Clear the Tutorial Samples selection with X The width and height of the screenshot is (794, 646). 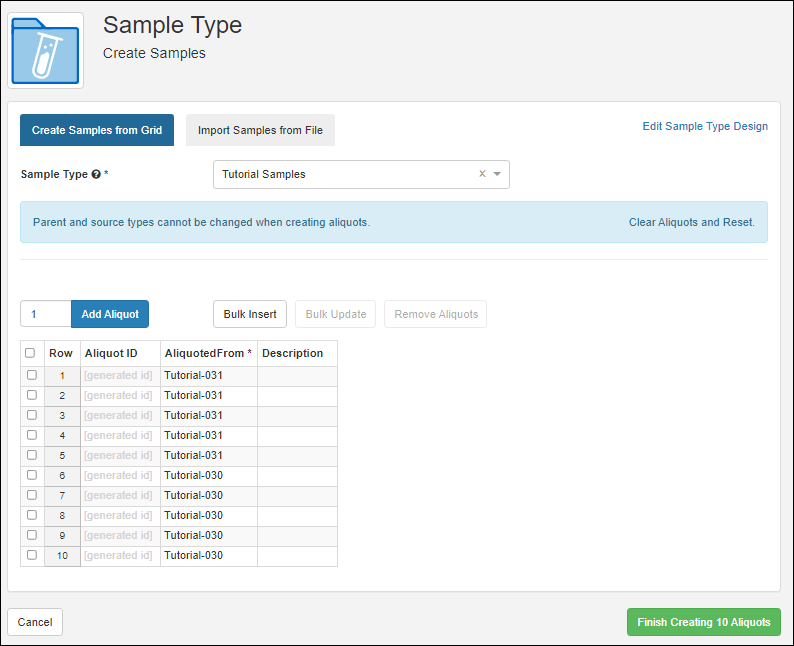pyautogui.click(x=482, y=174)
